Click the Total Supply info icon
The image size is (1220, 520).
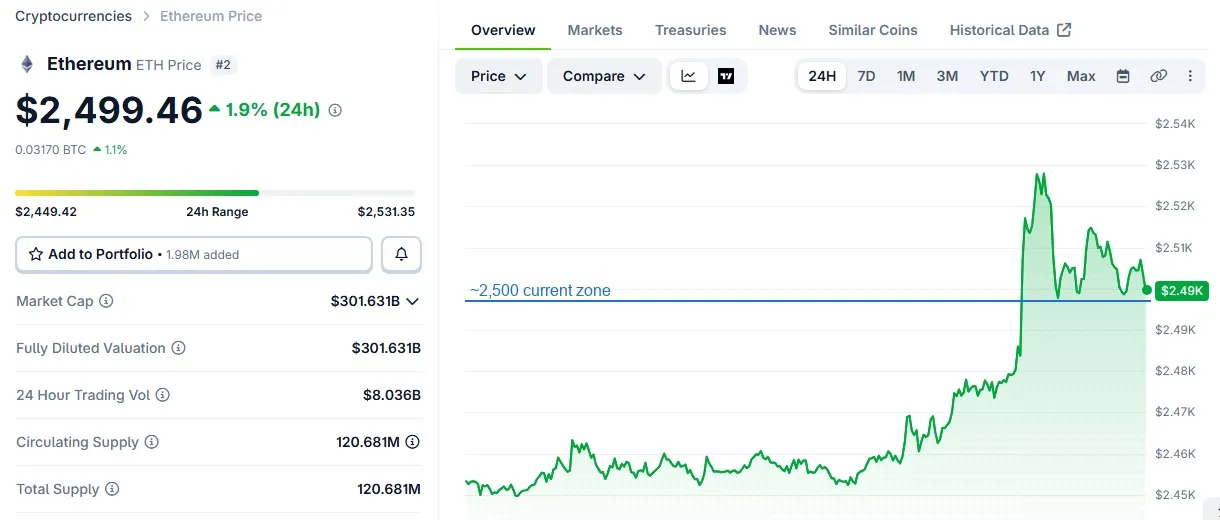pos(112,489)
